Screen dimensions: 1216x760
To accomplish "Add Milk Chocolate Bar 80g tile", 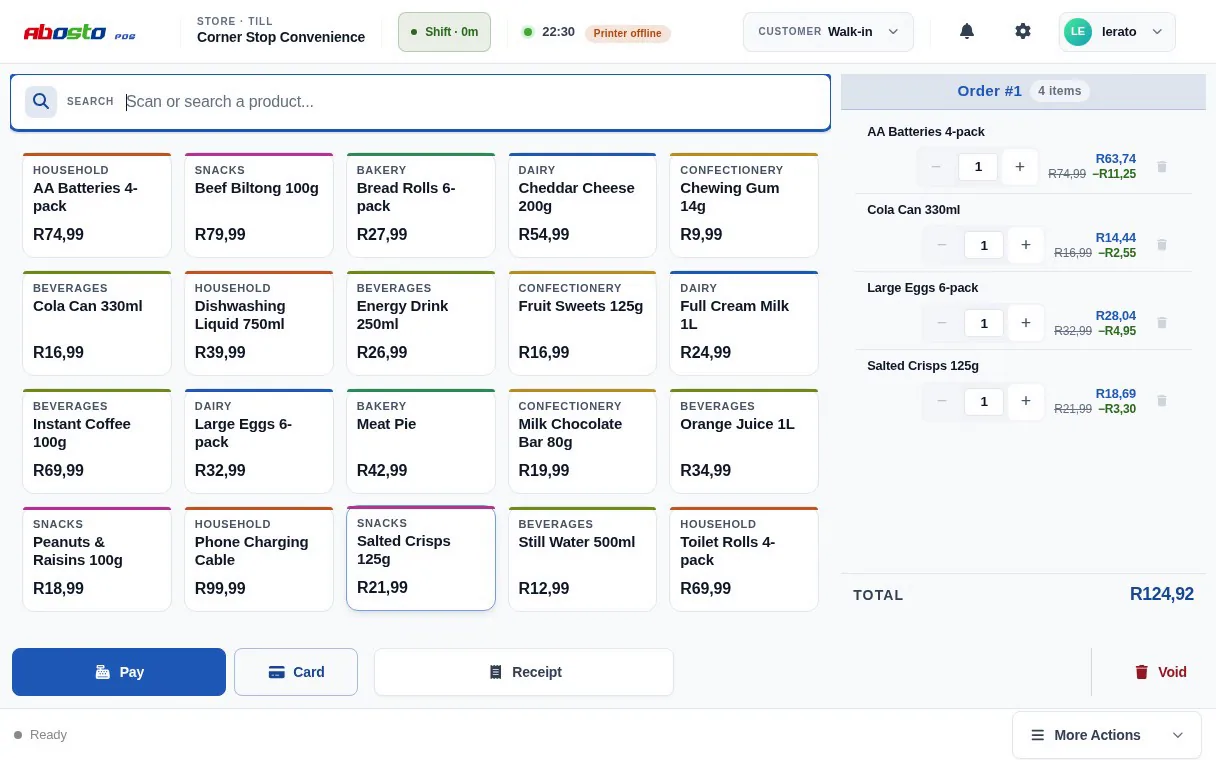I will pos(582,441).
